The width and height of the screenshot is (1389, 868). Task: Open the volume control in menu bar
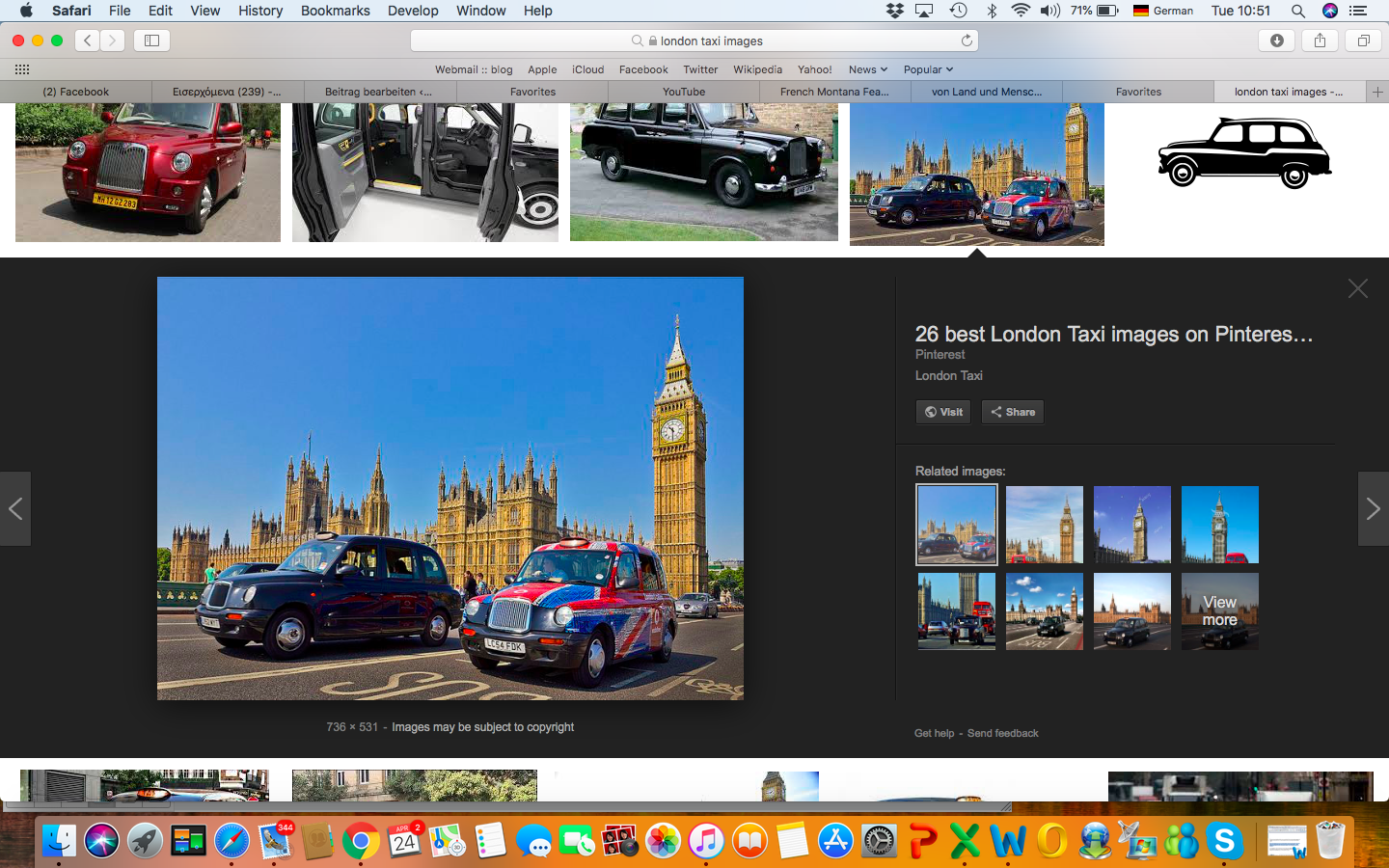[x=1050, y=11]
